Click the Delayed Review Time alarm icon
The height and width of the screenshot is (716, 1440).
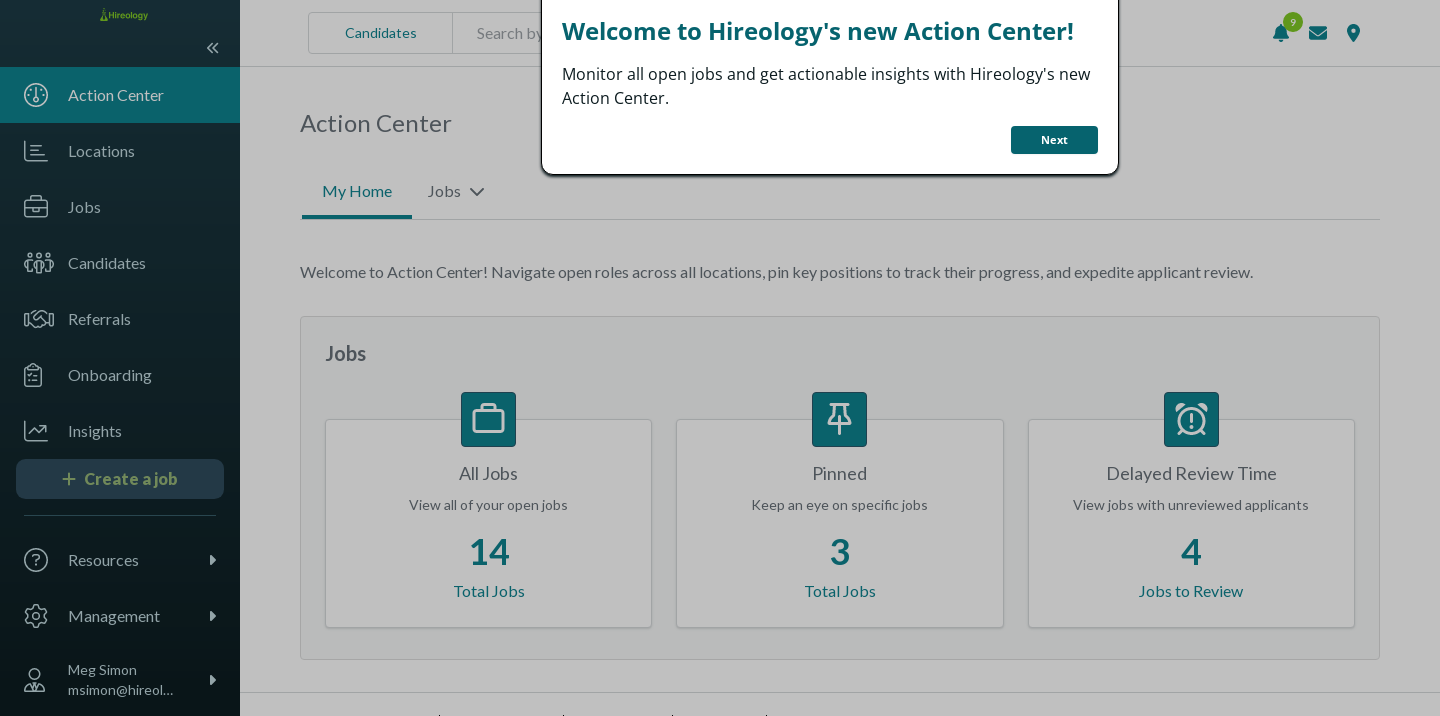[1191, 419]
